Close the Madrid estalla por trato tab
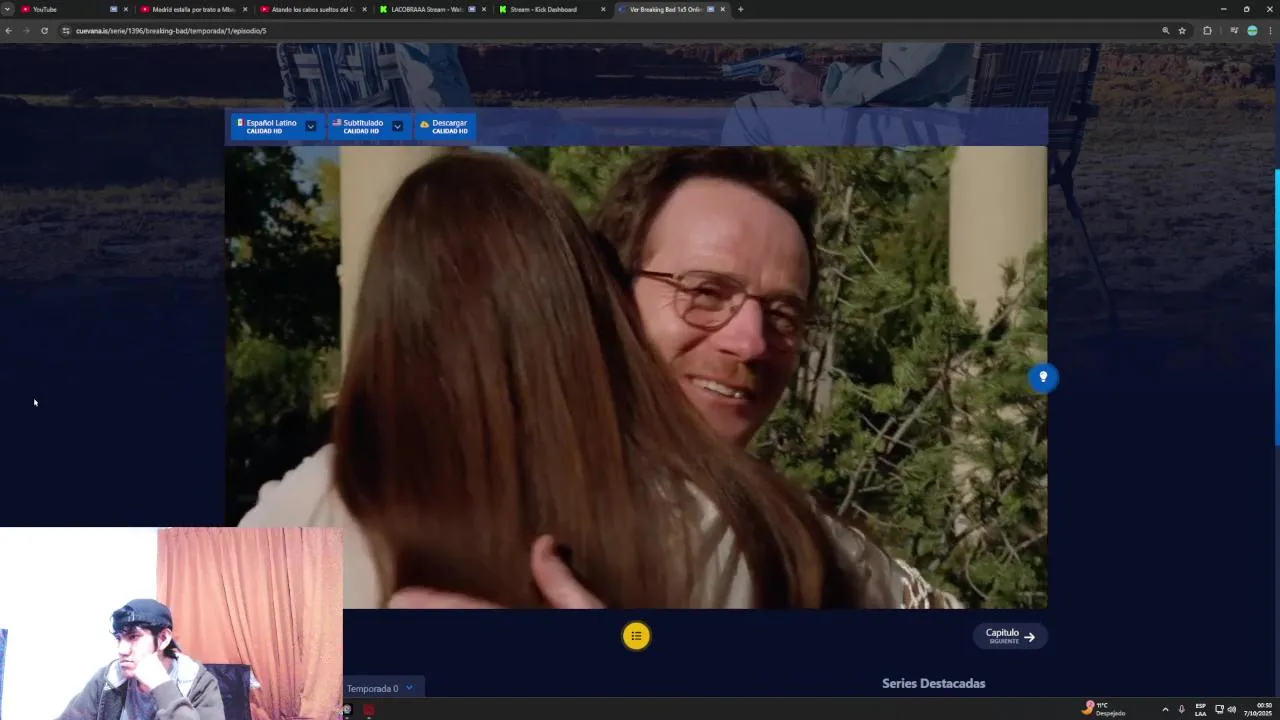 tap(245, 9)
